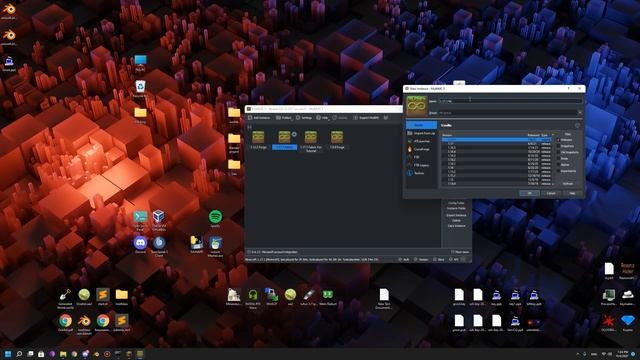
Task: Open New Text Document on desktop
Action: 384,299
